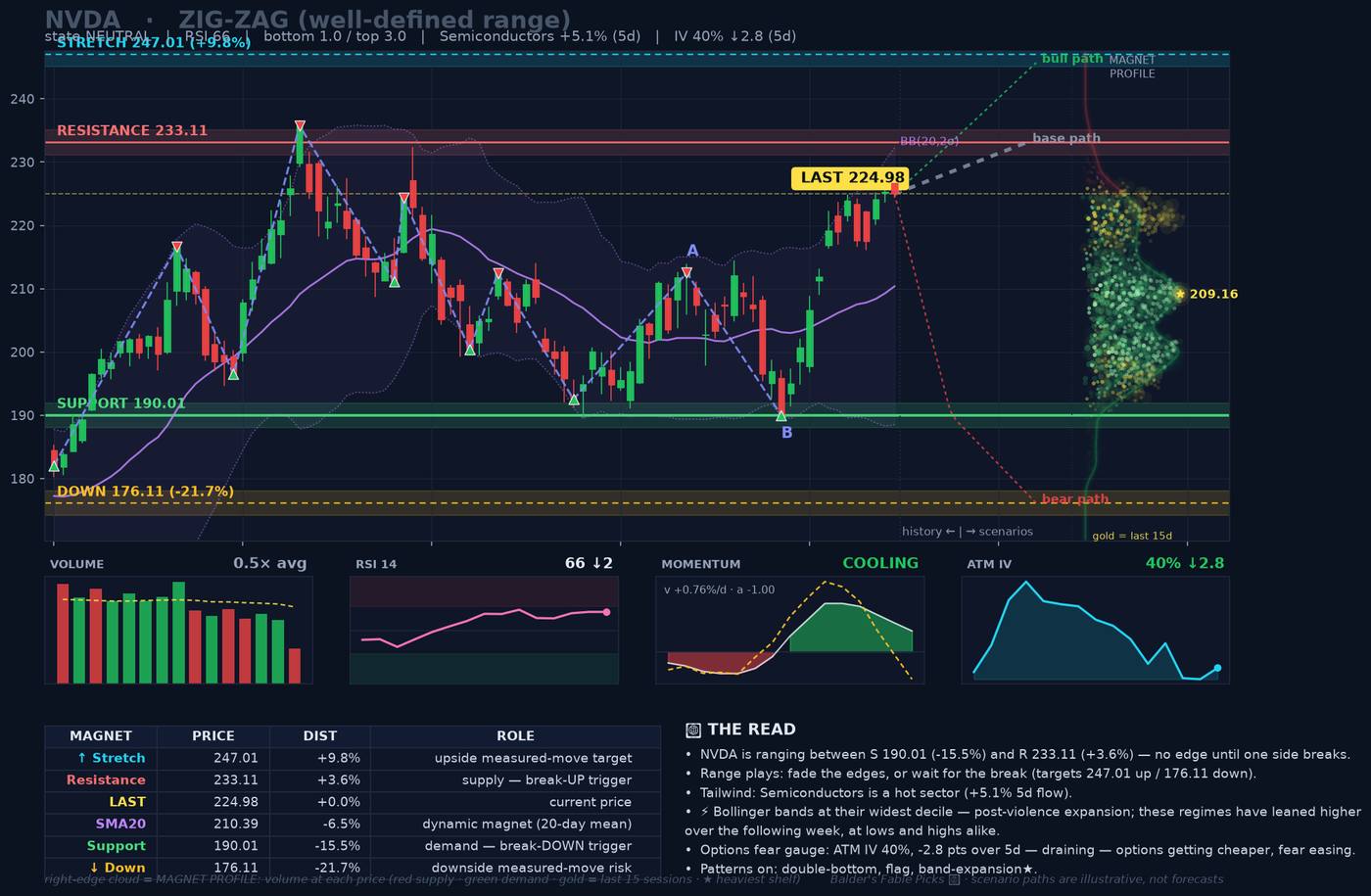This screenshot has width=1371, height=896.
Task: Click '↓ Down' in the magnet table
Action: tap(117, 868)
